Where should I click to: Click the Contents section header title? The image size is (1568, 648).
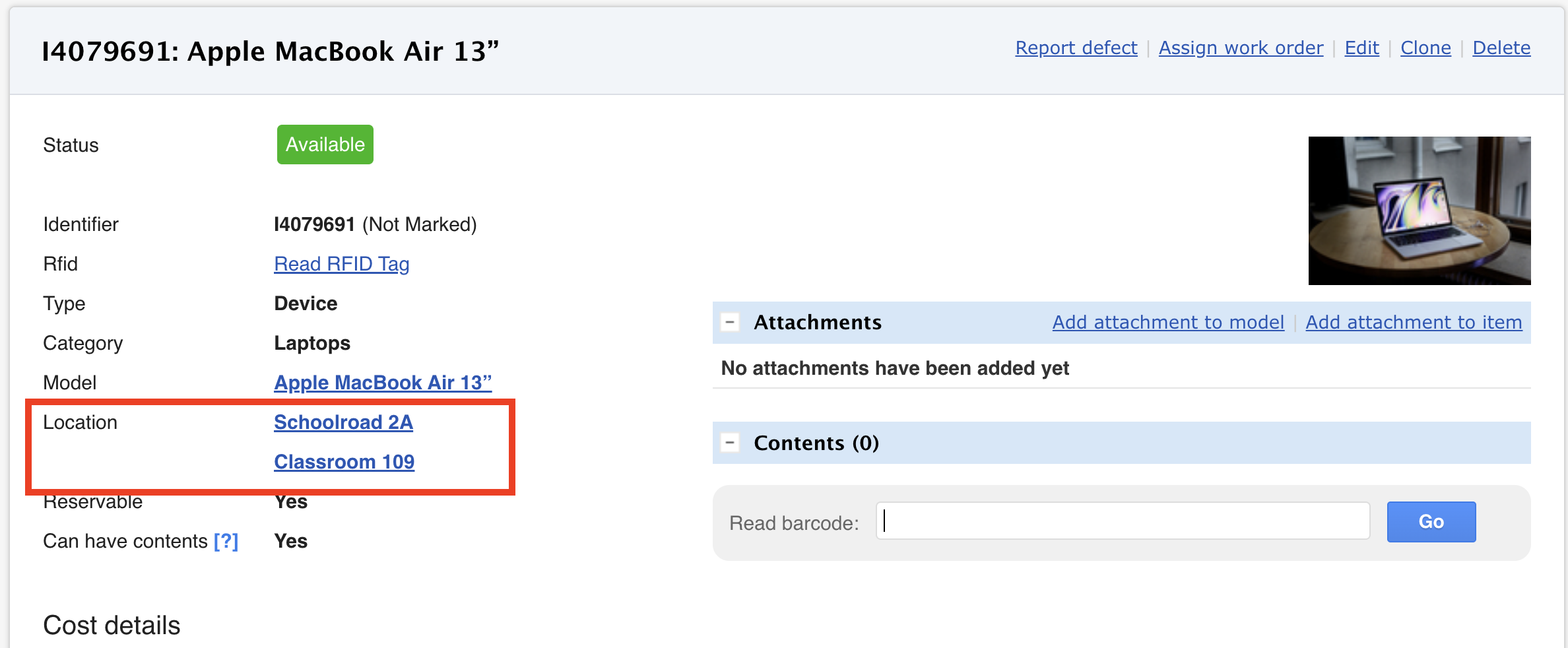tap(816, 443)
